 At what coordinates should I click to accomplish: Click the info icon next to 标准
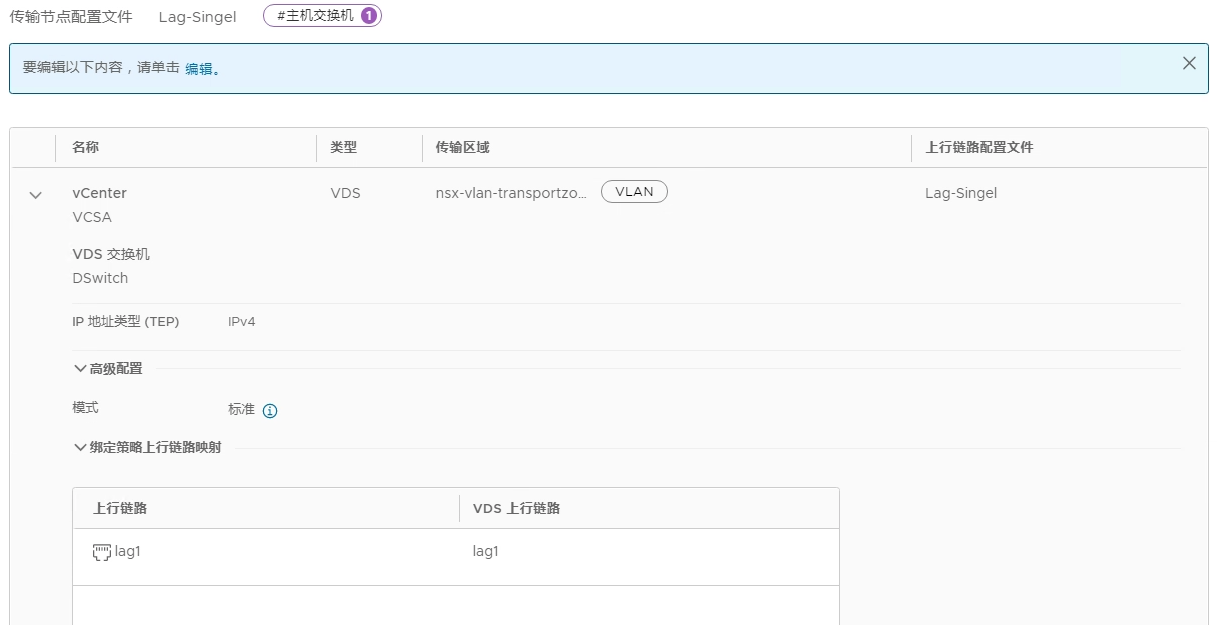click(x=270, y=411)
